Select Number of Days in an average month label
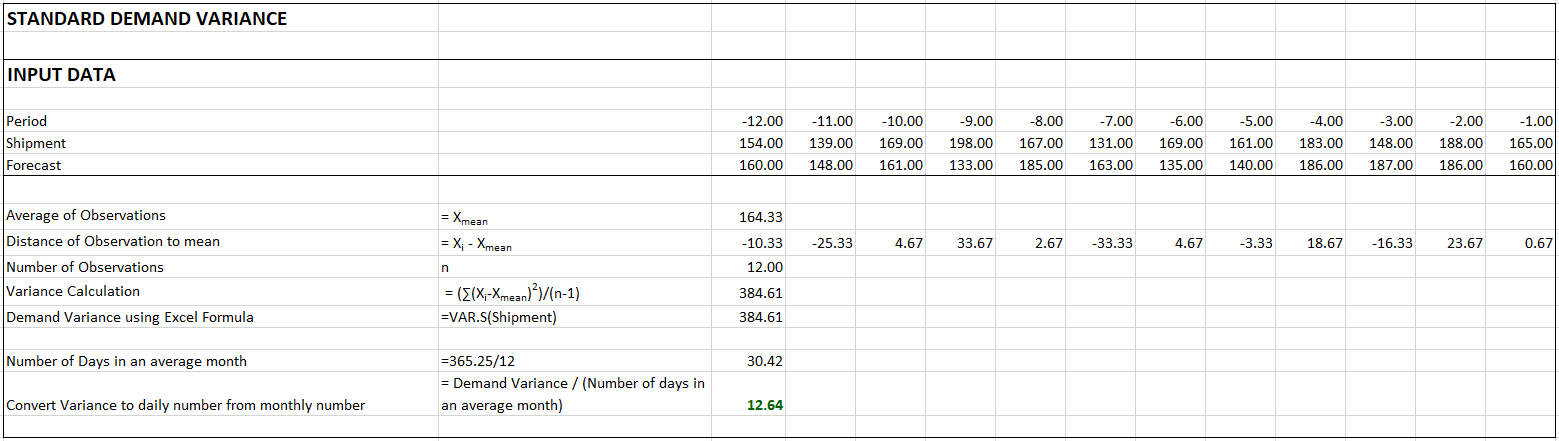This screenshot has width=1559, height=441. 126,361
